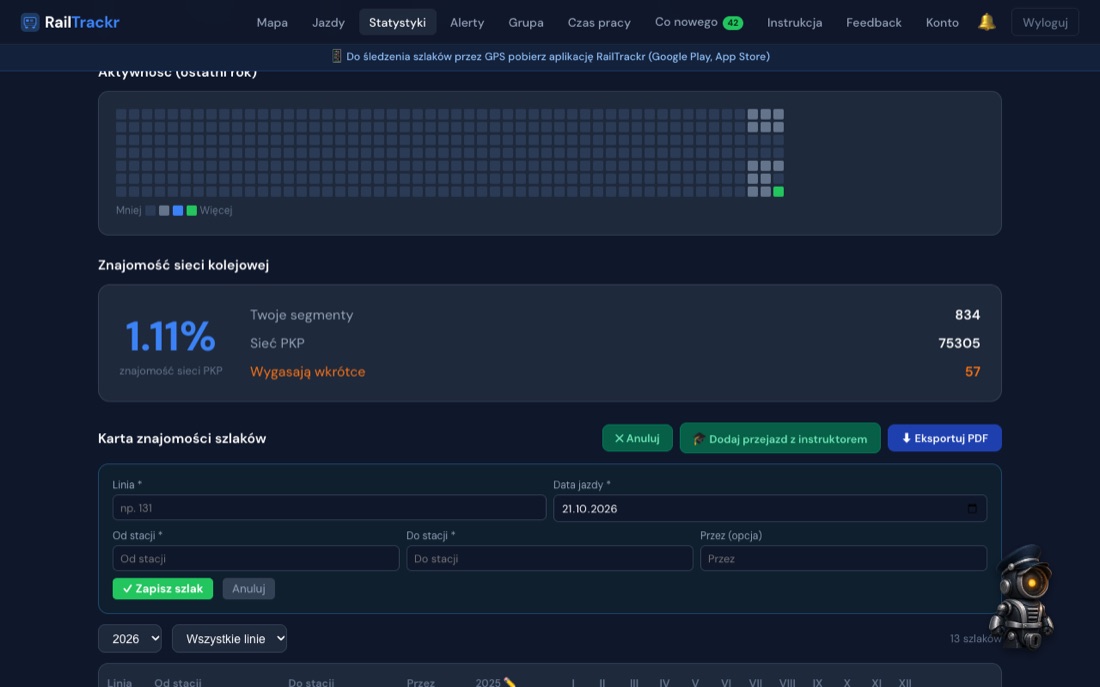Switch to the Grupa section
This screenshot has width=1100, height=687.
point(525,22)
